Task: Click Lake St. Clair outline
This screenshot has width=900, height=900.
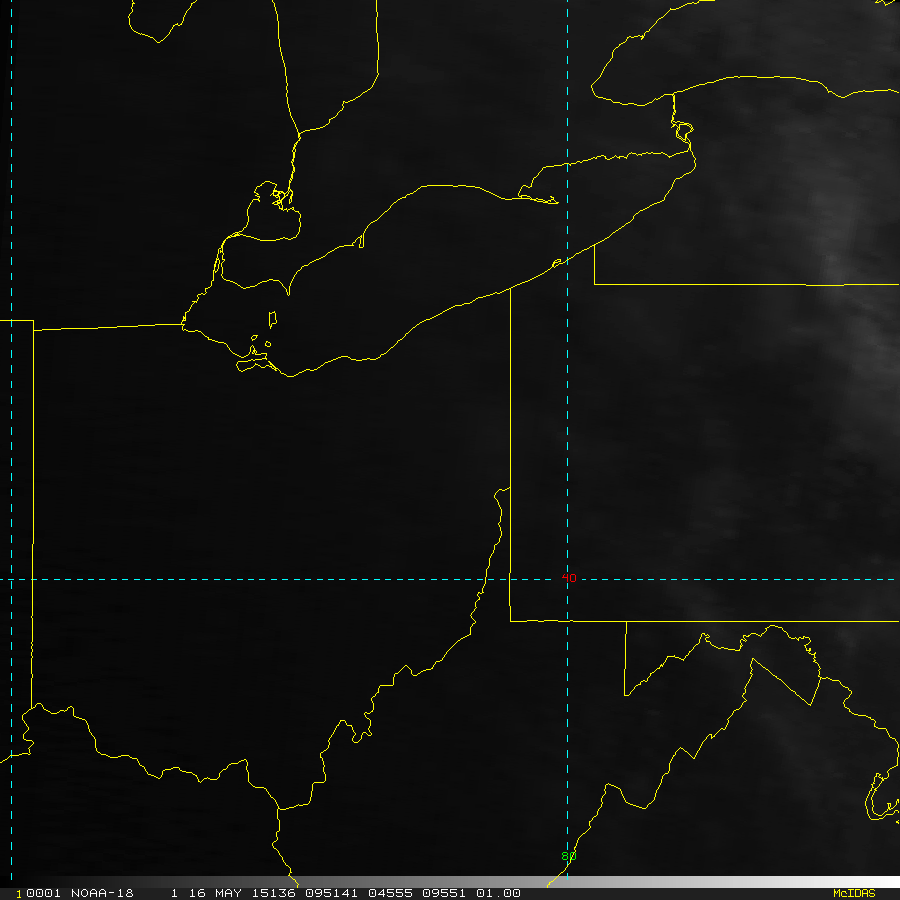Action: coord(273,213)
